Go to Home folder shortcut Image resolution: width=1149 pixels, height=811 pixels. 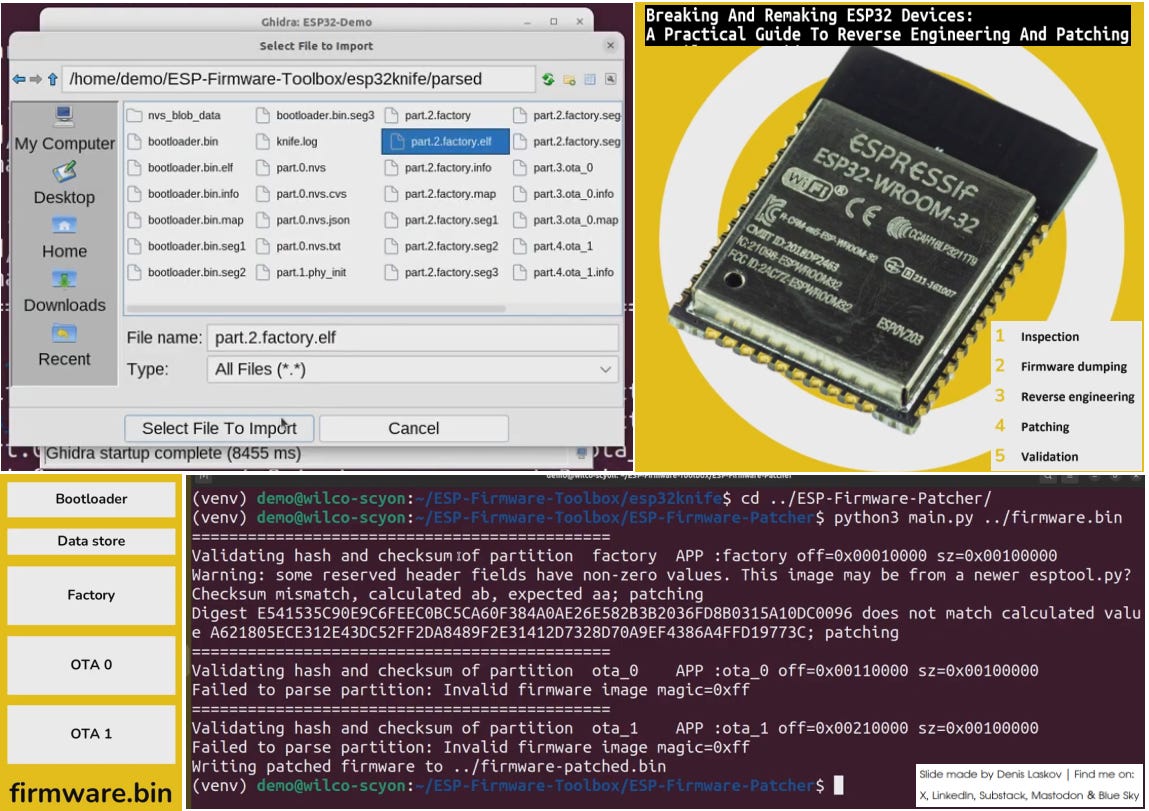(64, 237)
